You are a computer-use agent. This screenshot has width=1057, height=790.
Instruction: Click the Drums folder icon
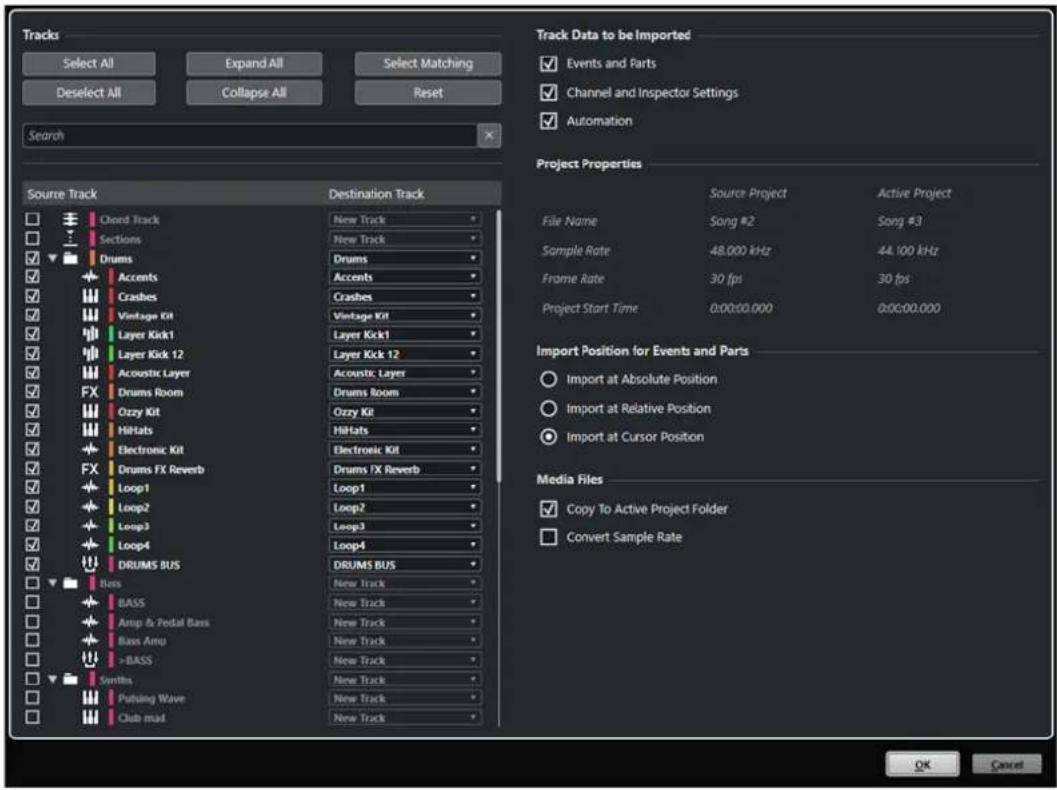(70, 258)
